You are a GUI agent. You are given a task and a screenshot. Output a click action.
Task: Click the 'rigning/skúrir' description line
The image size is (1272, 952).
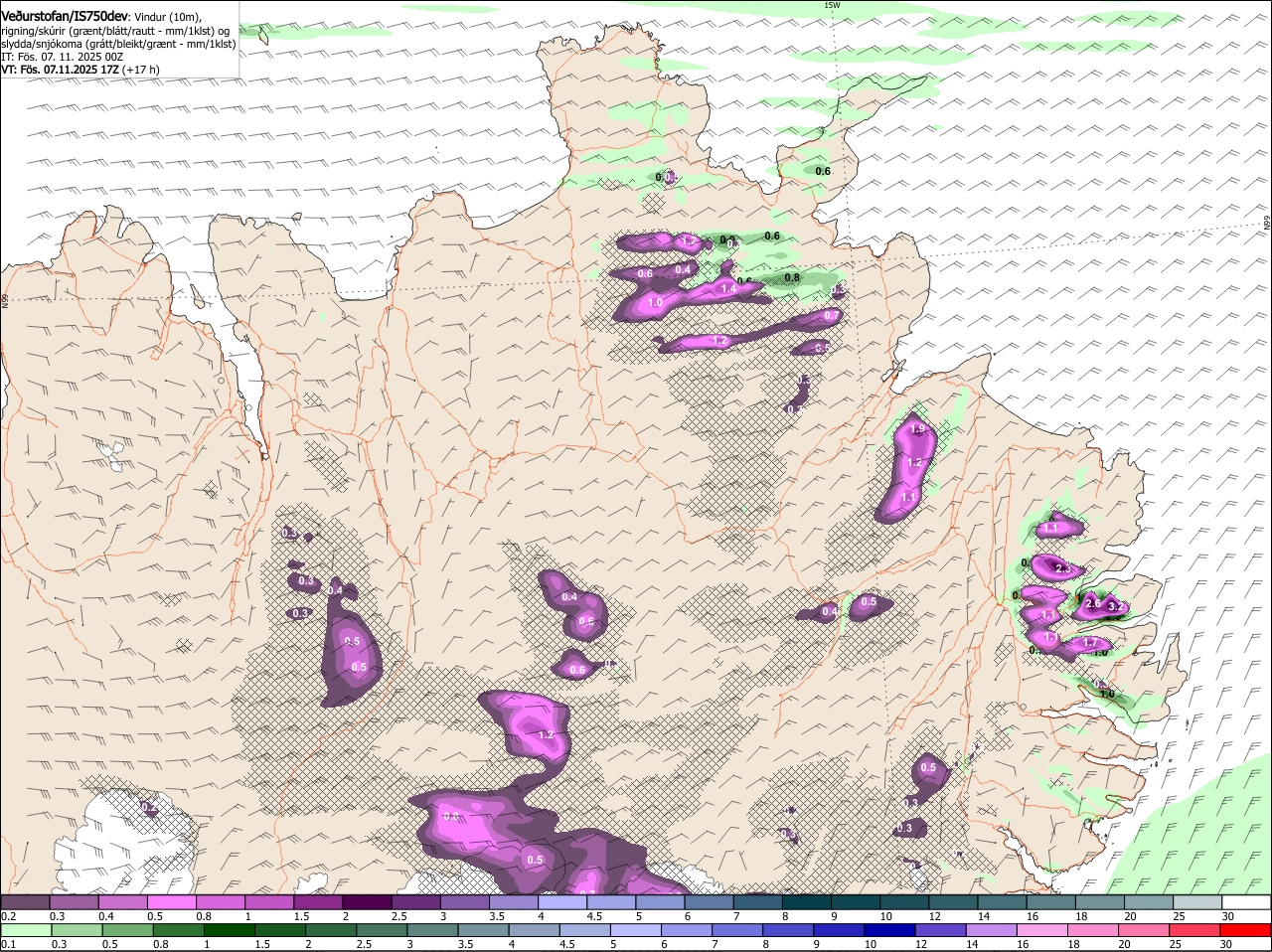(x=115, y=31)
